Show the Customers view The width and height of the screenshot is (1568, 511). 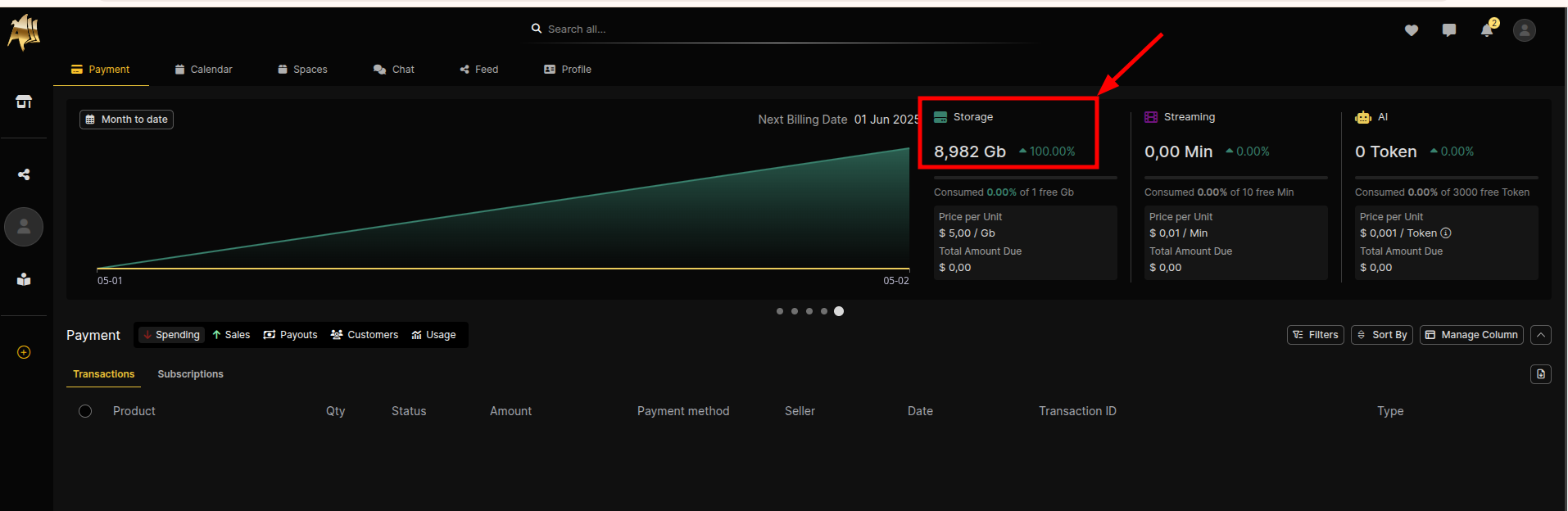point(365,335)
